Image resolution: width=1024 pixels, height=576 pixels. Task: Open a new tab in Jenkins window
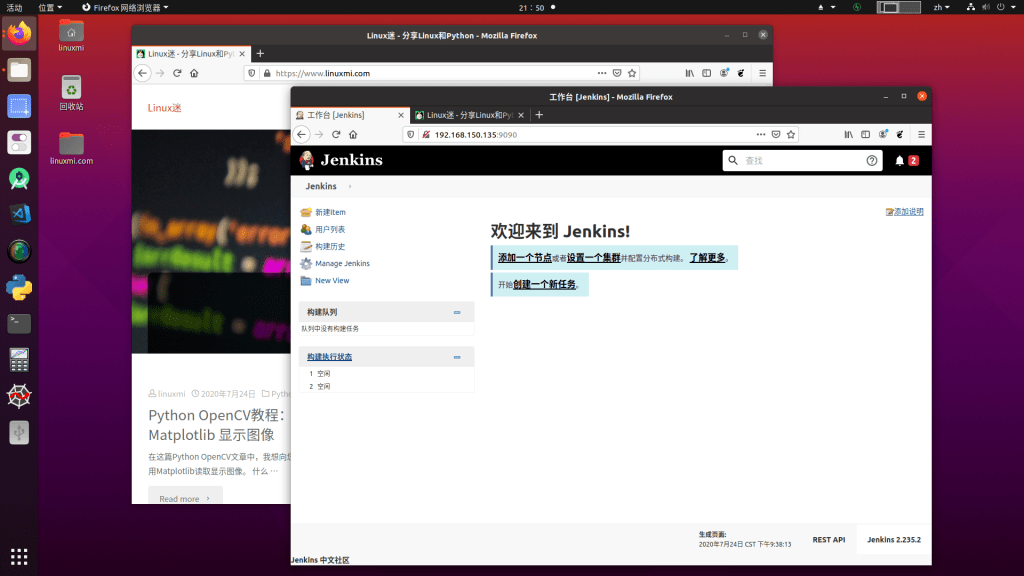tap(539, 115)
